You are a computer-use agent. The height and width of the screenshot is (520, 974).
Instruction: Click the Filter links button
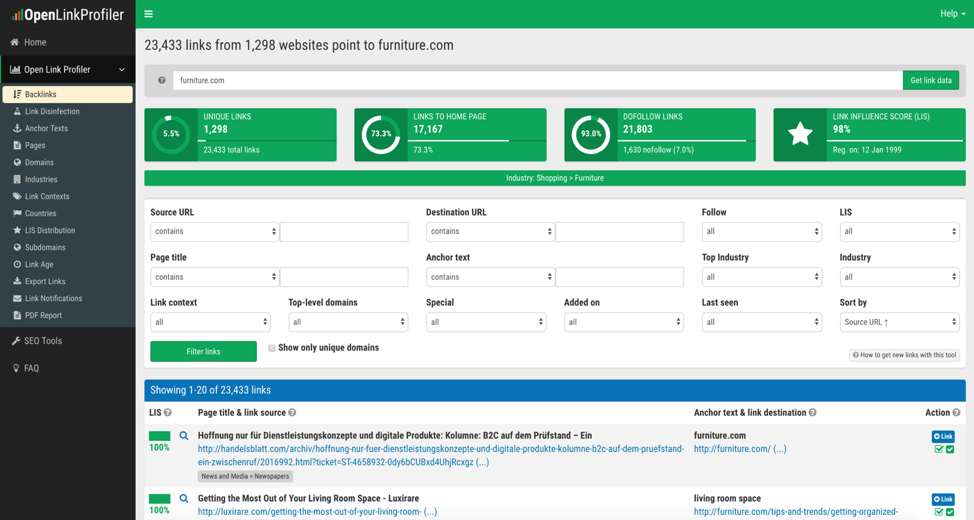tap(203, 351)
